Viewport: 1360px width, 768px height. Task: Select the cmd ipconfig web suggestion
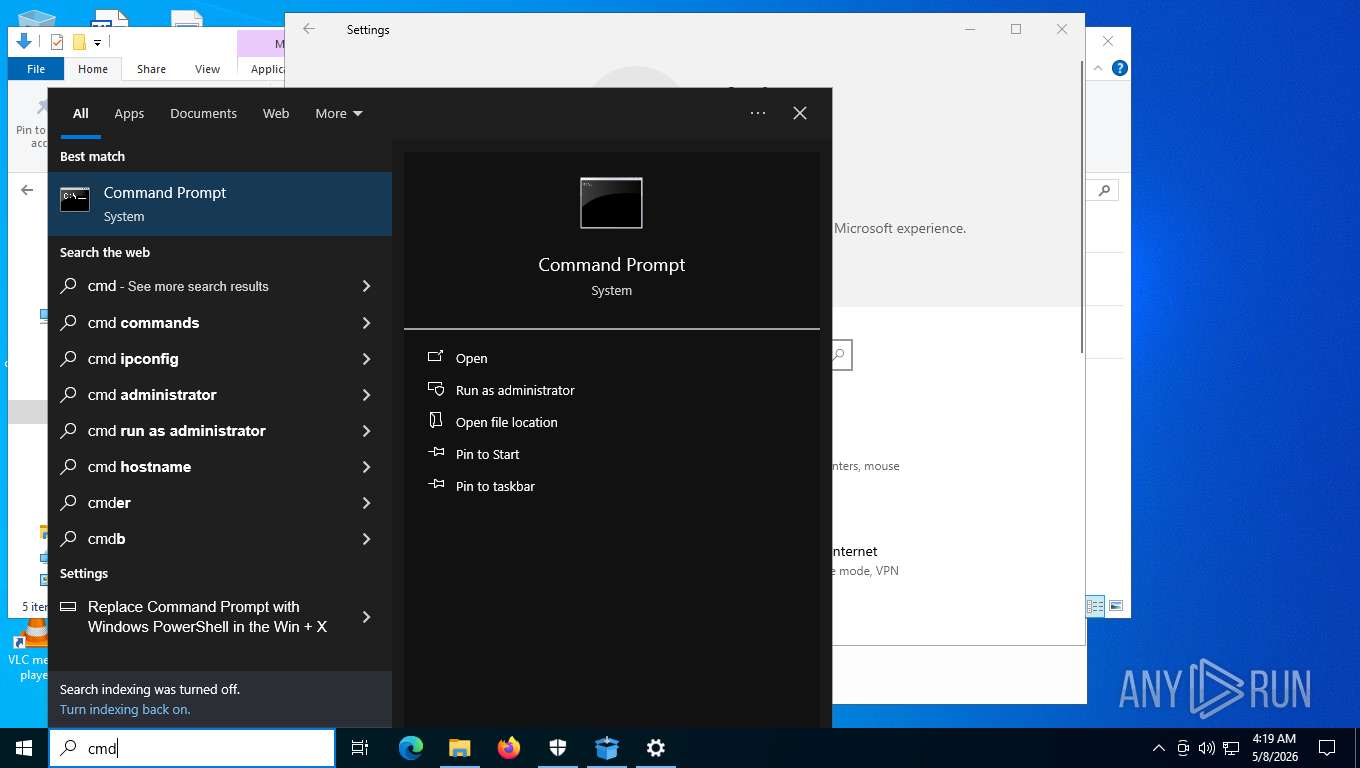click(220, 359)
